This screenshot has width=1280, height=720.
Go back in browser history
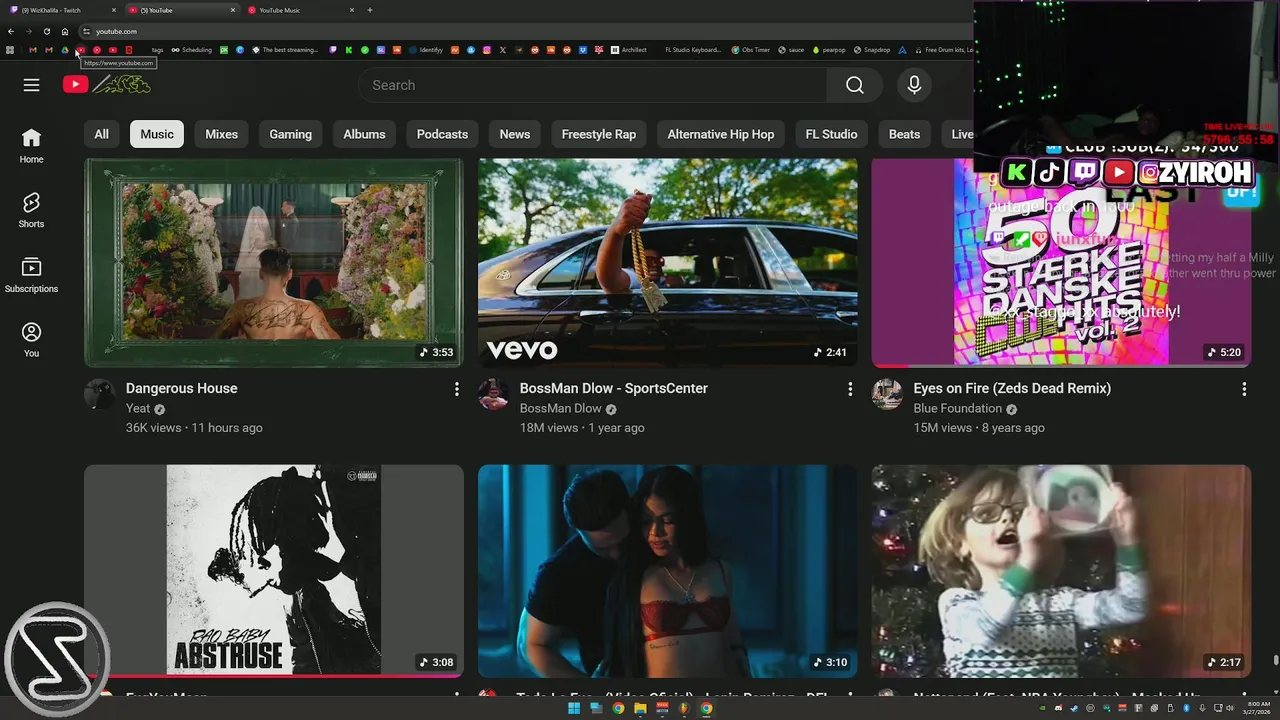click(x=11, y=31)
